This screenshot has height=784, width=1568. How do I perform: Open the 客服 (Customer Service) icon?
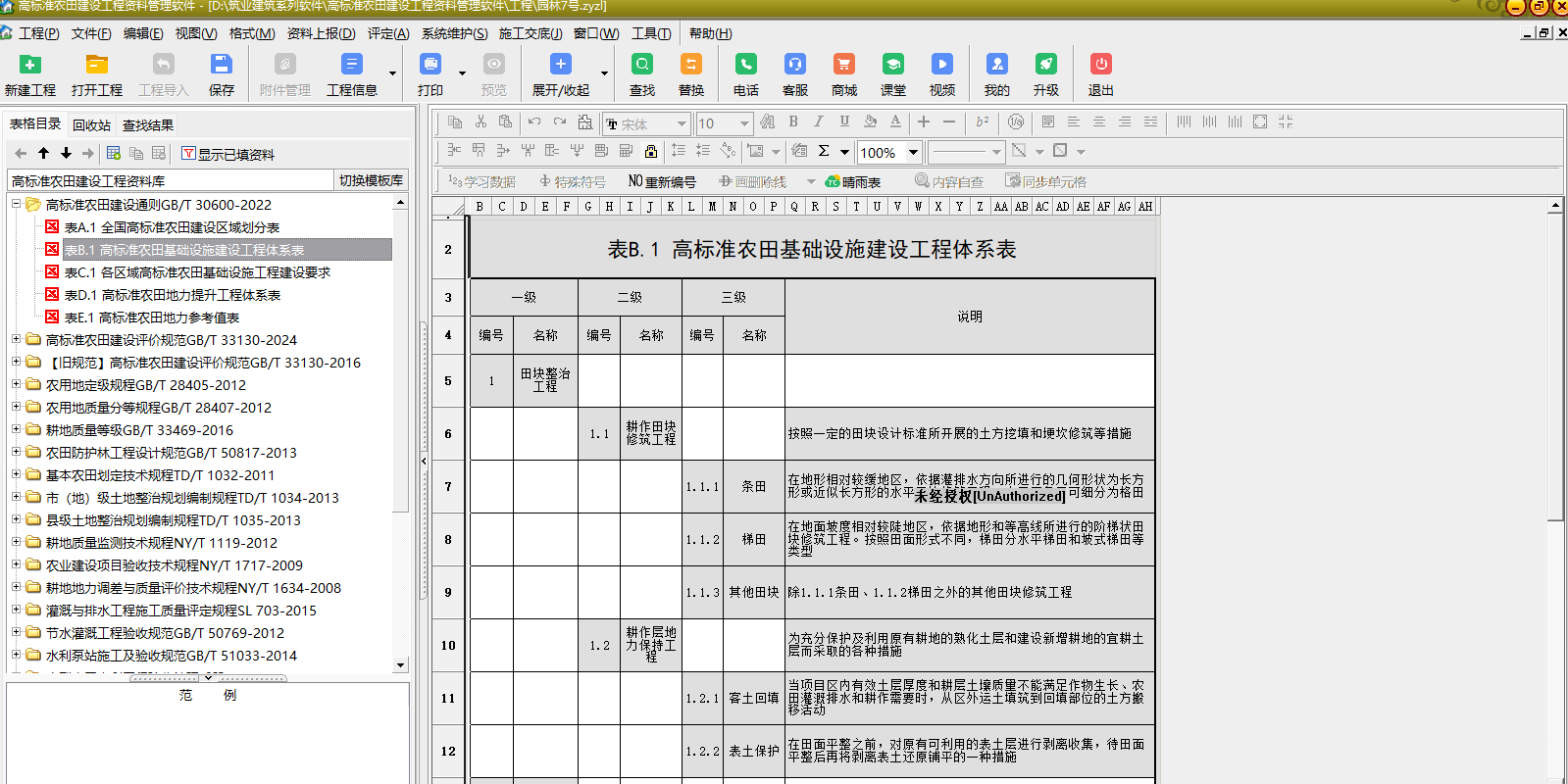(794, 66)
